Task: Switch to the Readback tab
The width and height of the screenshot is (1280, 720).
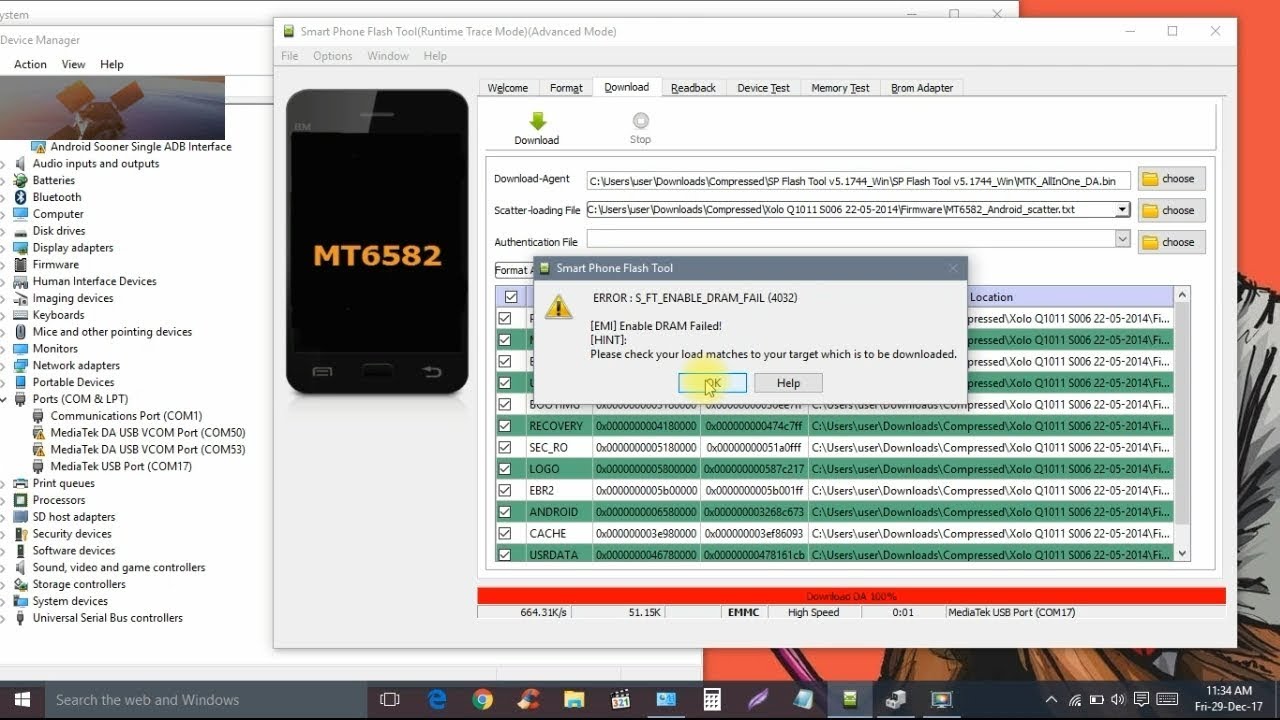Action: click(693, 88)
